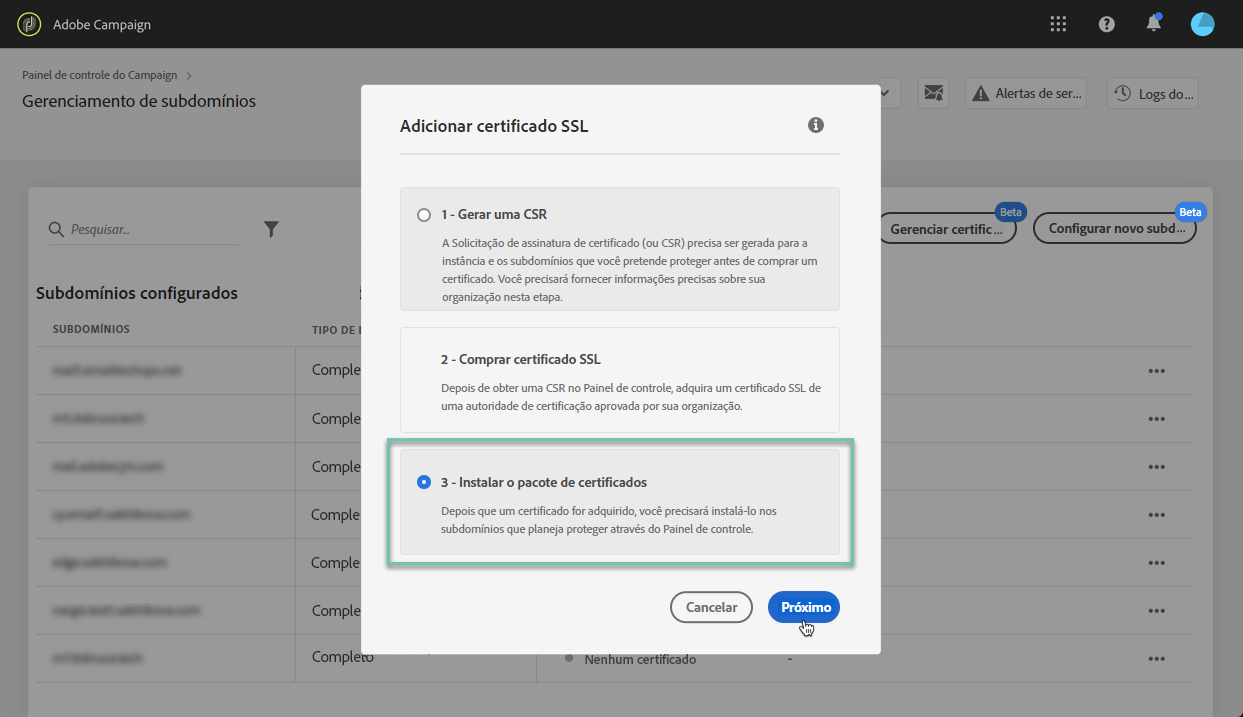The width and height of the screenshot is (1243, 717).
Task: Open more options for the last subdomain row
Action: coord(1157,659)
